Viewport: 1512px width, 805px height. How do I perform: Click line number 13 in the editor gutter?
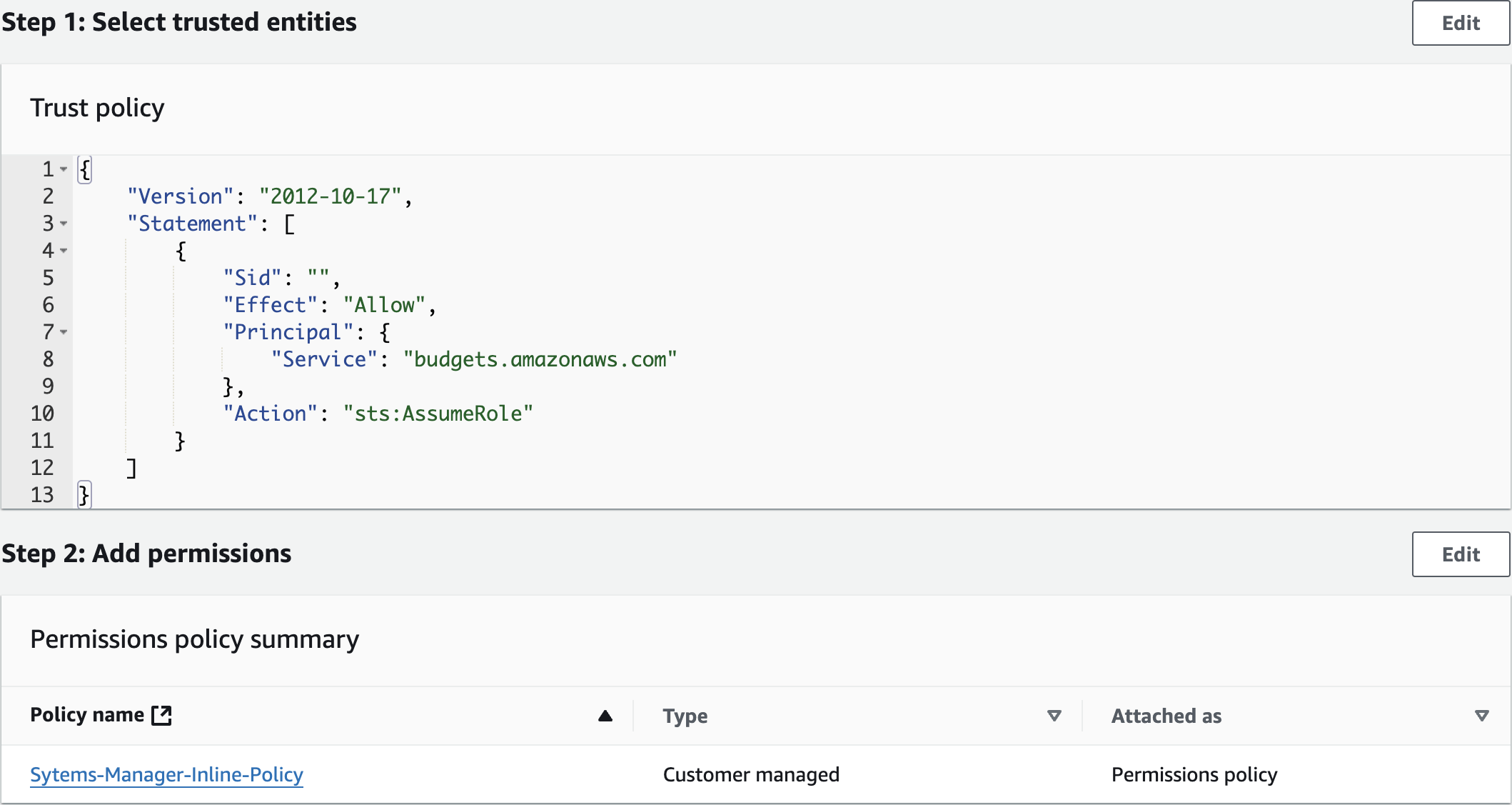pos(42,495)
